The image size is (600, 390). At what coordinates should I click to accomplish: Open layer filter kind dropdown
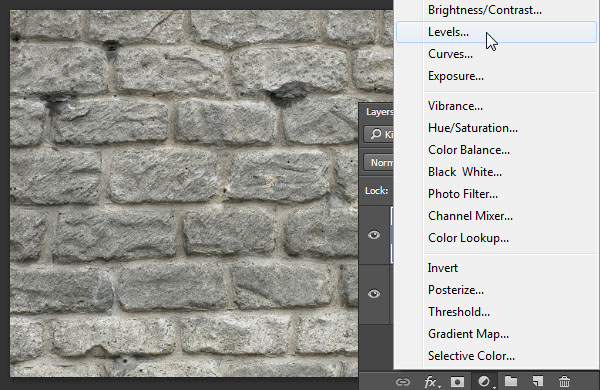tap(378, 134)
